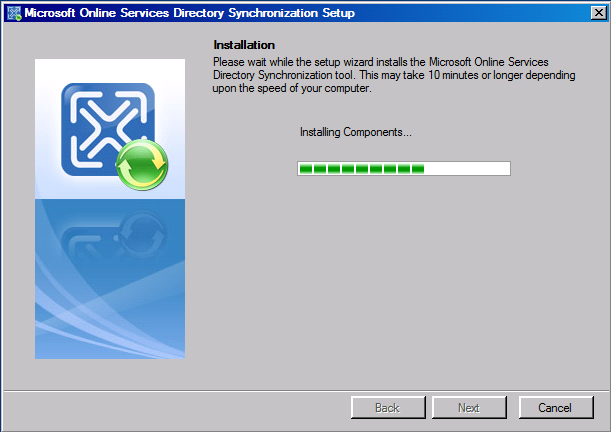The height and width of the screenshot is (432, 611).
Task: Click the 'Installing Components...' status text
Action: (x=355, y=132)
